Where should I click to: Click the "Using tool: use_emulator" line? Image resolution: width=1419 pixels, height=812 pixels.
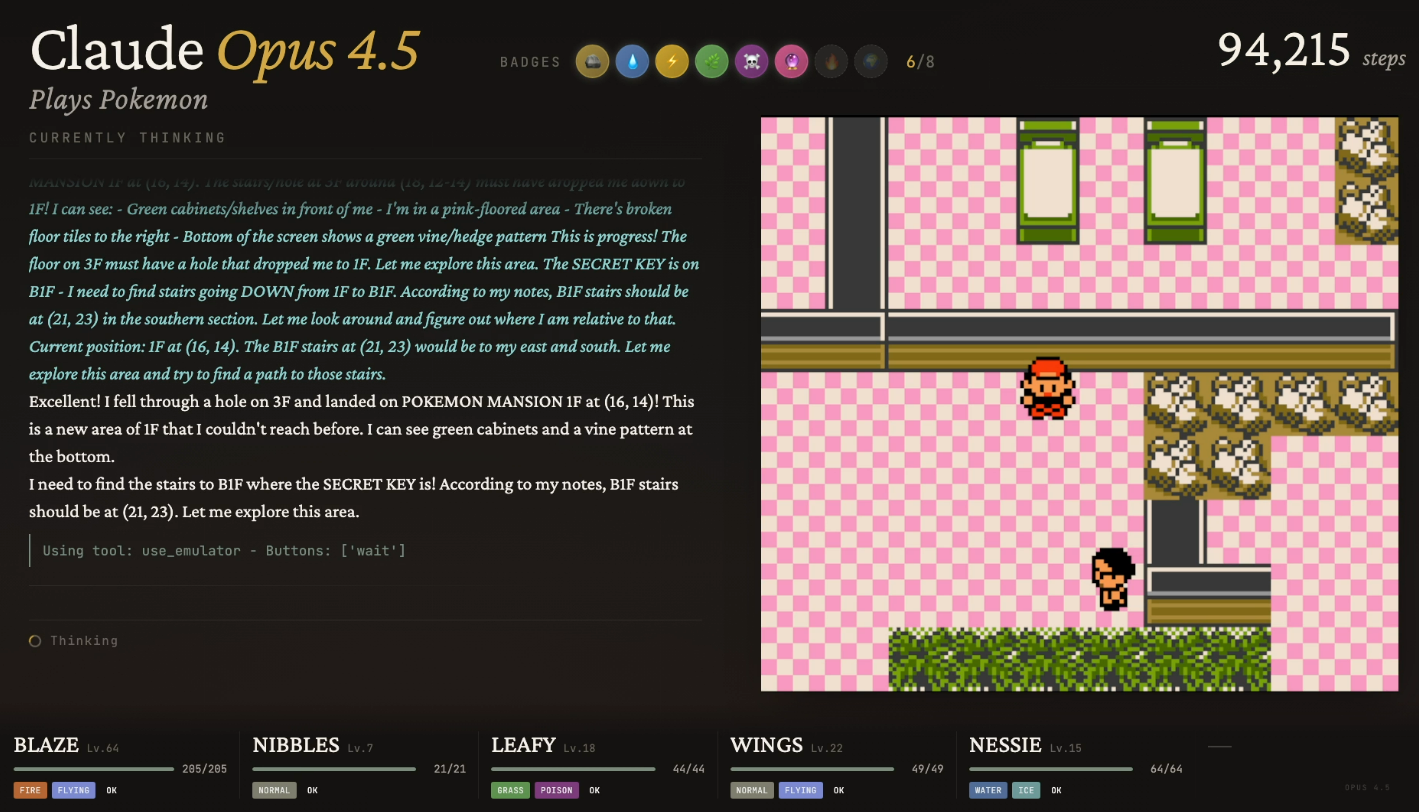(224, 551)
